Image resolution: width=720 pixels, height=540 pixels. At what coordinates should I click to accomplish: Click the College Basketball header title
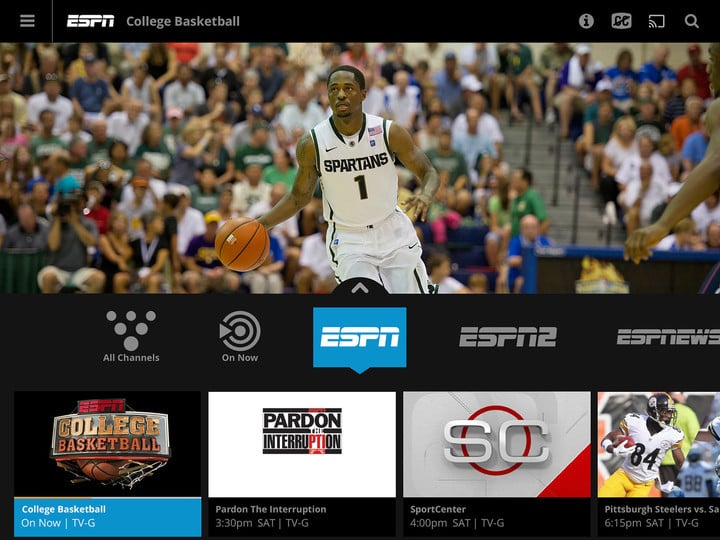click(183, 22)
